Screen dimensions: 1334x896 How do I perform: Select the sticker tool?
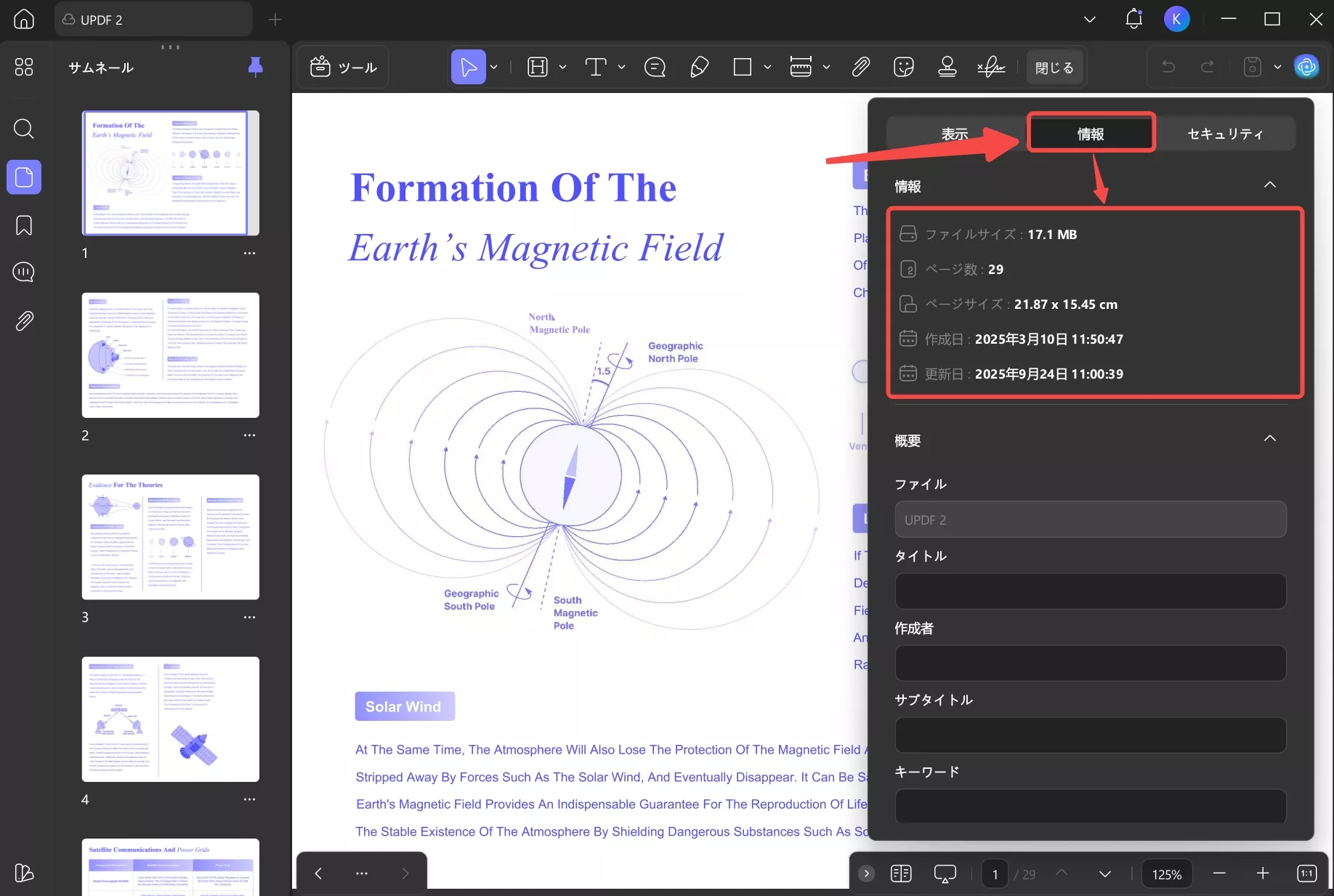tap(904, 68)
